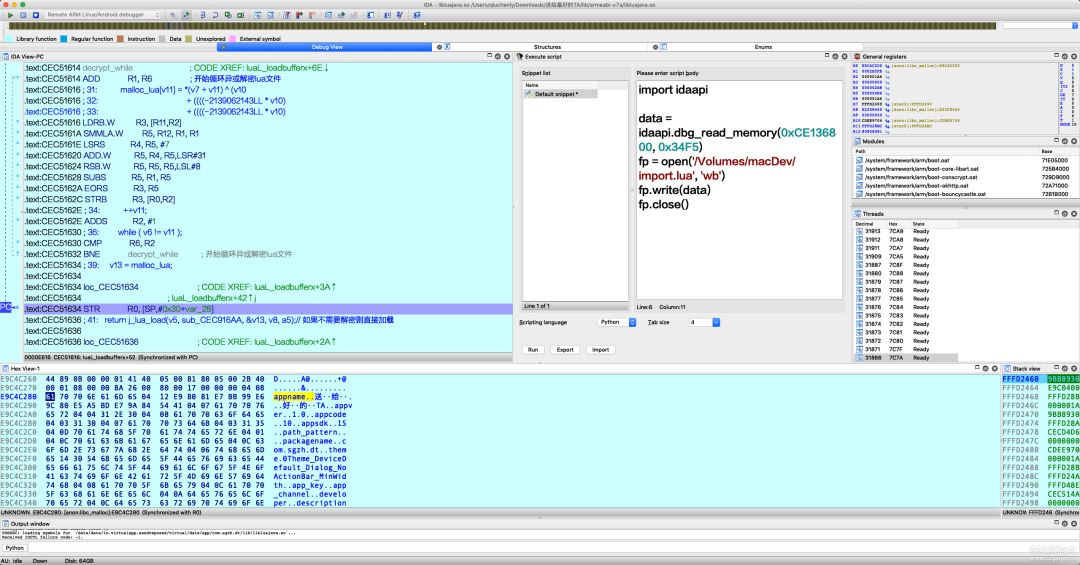The image size is (1080, 565).
Task: Switch to the Structures tab
Action: click(547, 47)
